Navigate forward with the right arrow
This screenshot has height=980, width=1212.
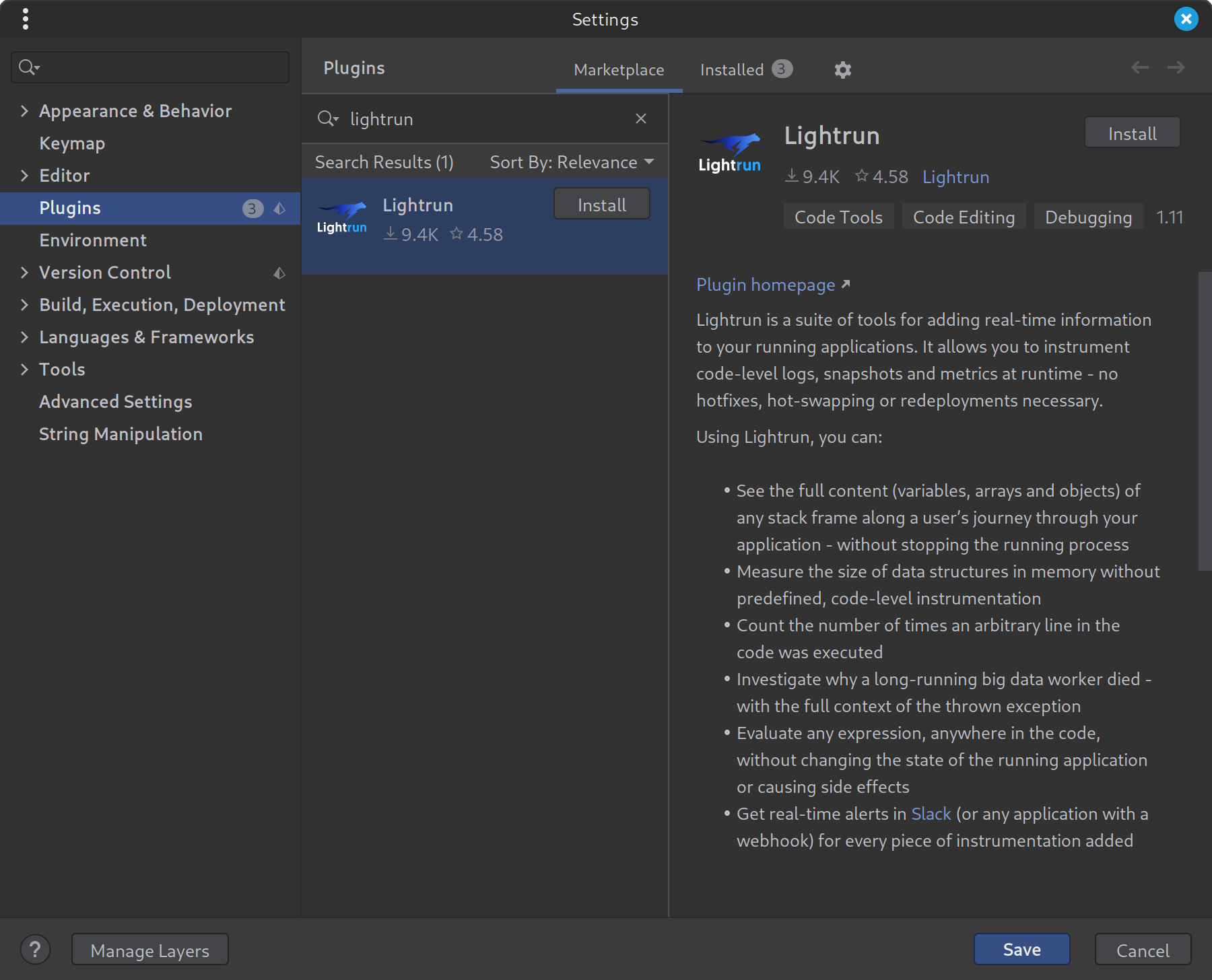click(1176, 67)
